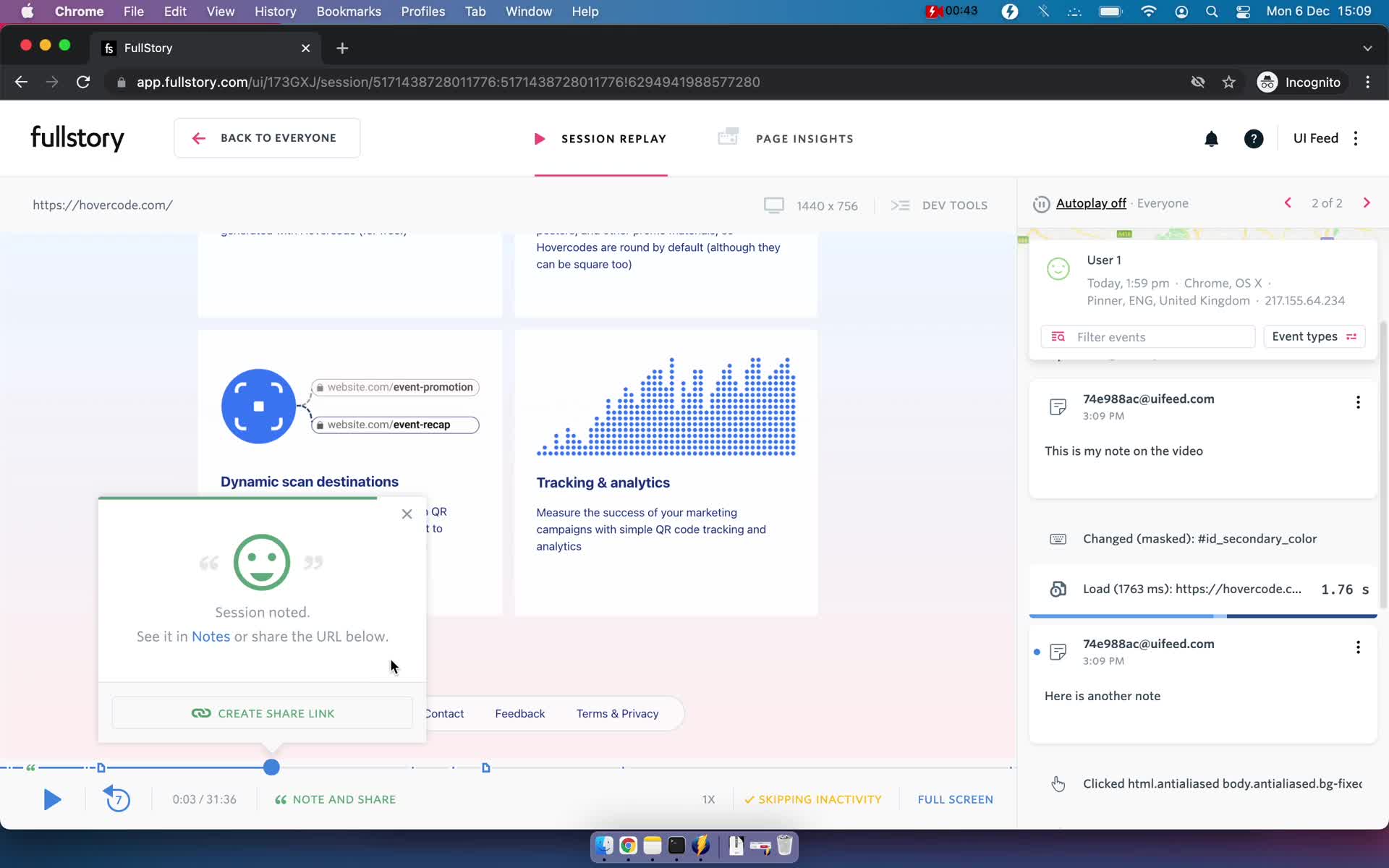Viewport: 1389px width, 868px height.
Task: Click the Session Replay tab
Action: 600,138
